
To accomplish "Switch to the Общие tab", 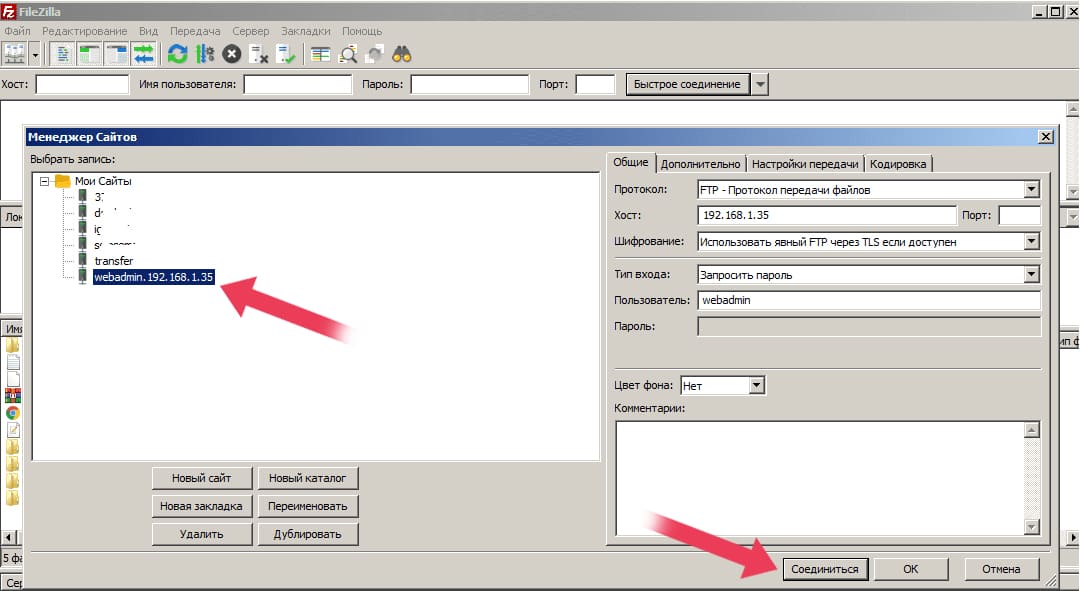I will (x=631, y=163).
